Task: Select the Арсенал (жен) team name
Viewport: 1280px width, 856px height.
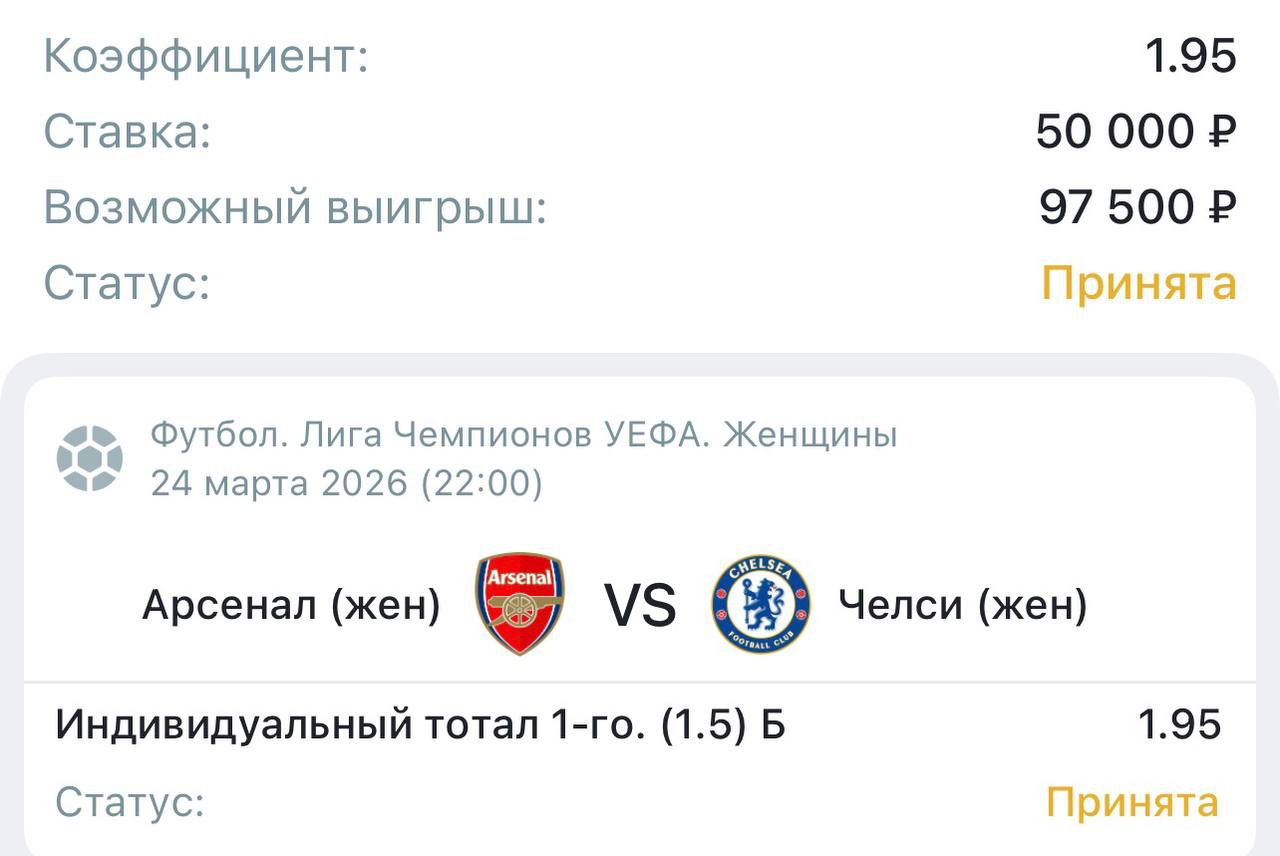Action: [x=291, y=605]
